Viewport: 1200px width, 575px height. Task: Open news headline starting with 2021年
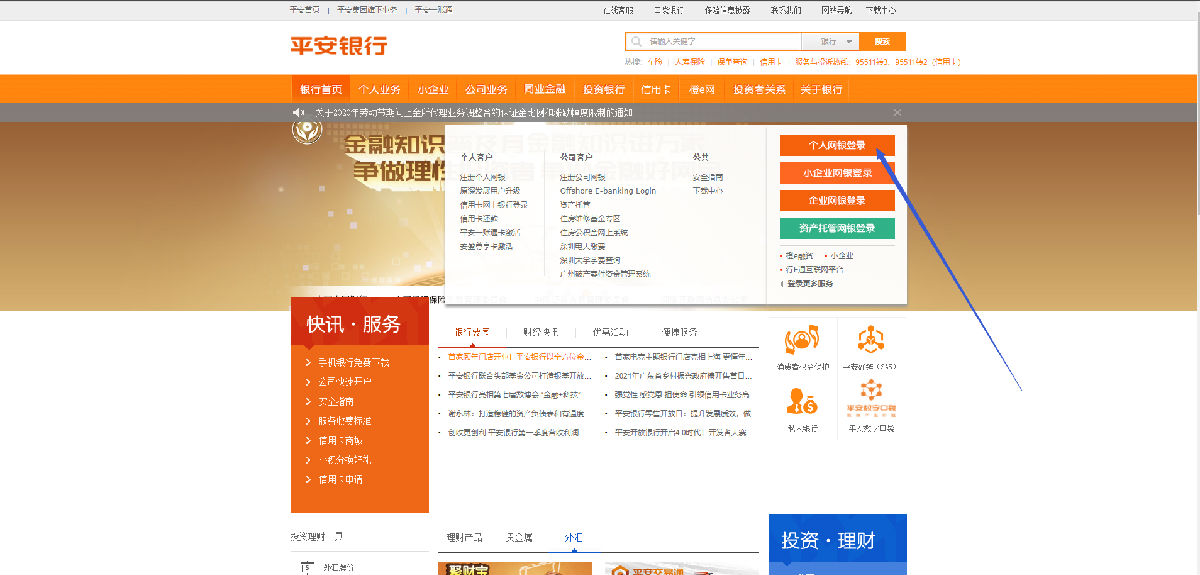(x=682, y=375)
